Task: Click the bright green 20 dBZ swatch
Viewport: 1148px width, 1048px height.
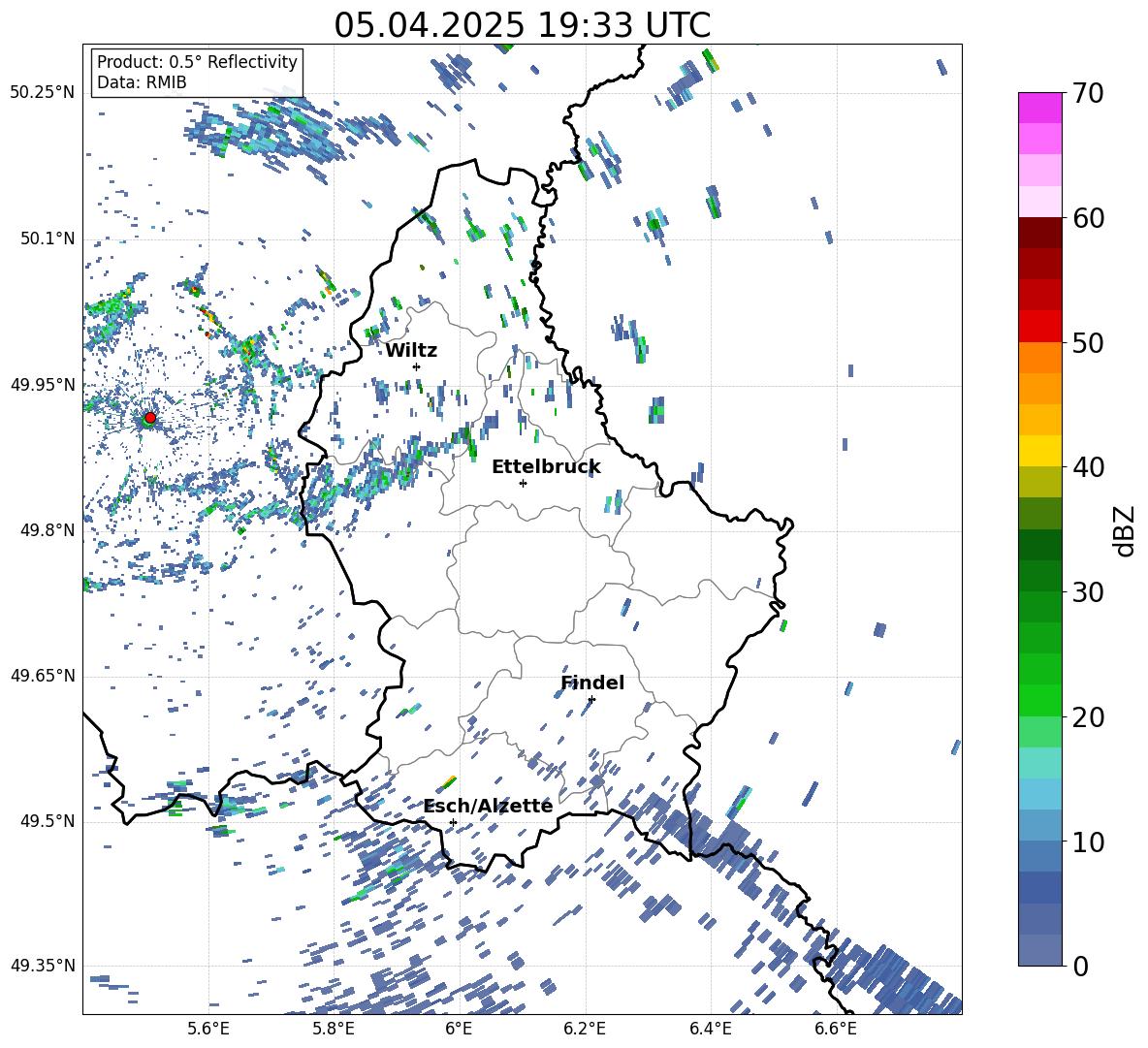Action: (x=1039, y=700)
